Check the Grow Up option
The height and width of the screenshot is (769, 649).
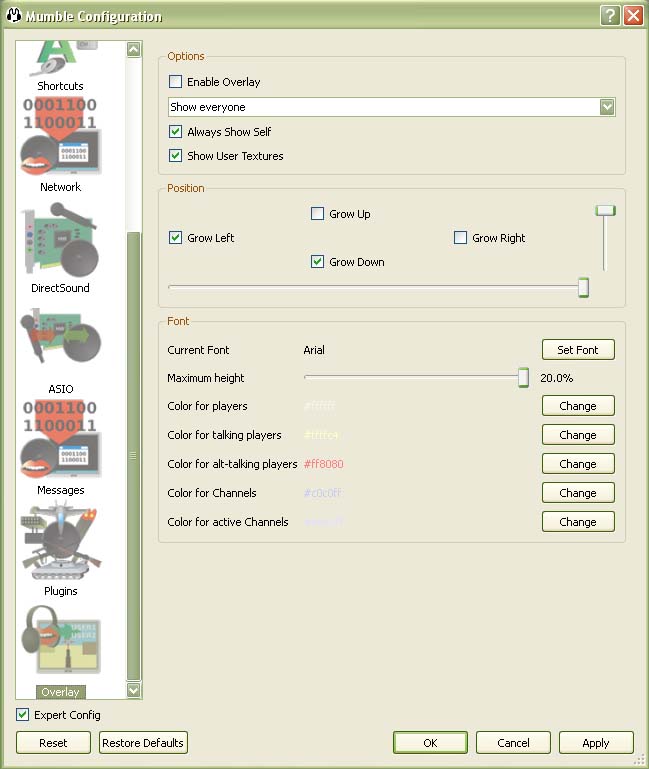317,213
